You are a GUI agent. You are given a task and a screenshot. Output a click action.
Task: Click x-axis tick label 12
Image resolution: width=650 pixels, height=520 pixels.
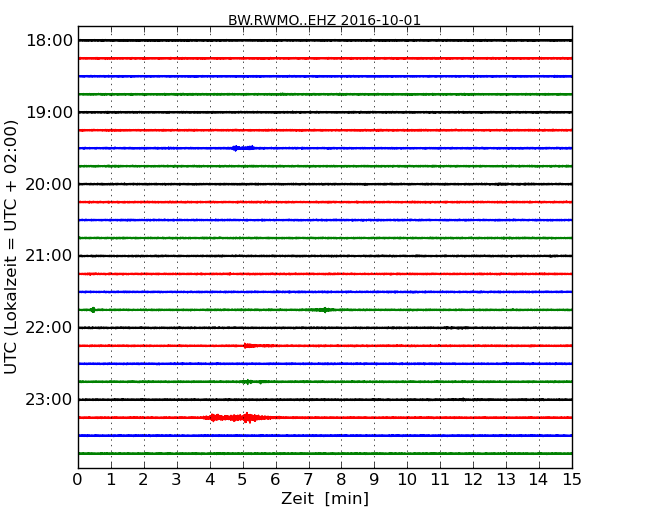pyautogui.click(x=473, y=479)
